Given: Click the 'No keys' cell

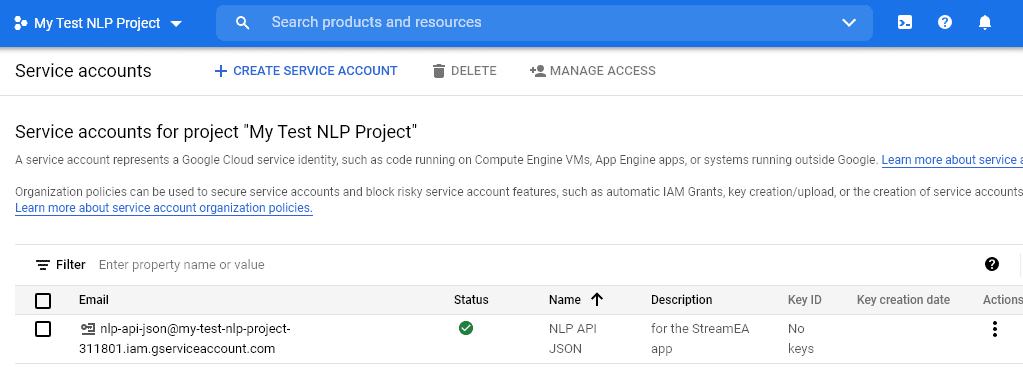Looking at the screenshot, I should [801, 339].
